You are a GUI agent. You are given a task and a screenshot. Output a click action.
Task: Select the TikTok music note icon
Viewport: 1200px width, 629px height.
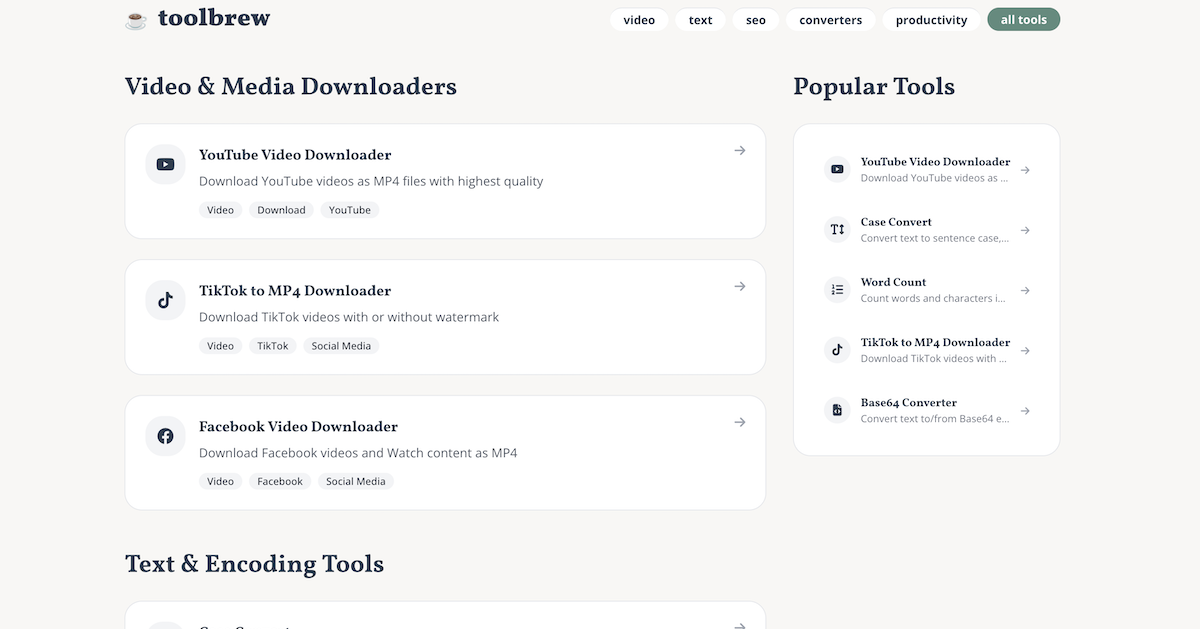pos(164,299)
